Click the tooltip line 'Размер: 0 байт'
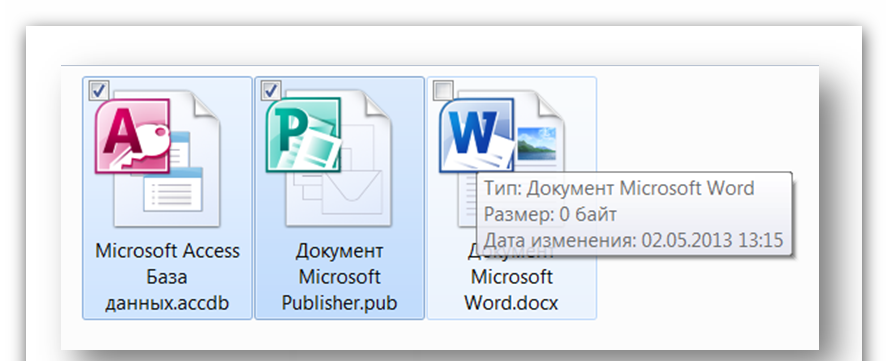Screen dimensions: 888x361 (550, 215)
